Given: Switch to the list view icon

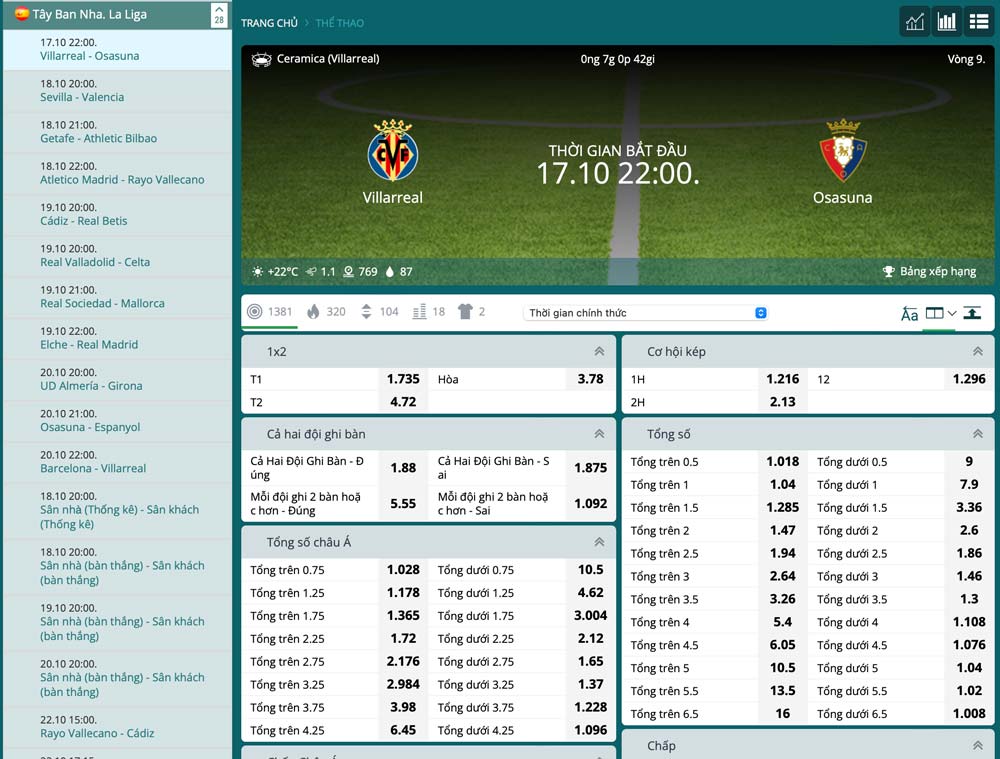Looking at the screenshot, I should coord(978,22).
